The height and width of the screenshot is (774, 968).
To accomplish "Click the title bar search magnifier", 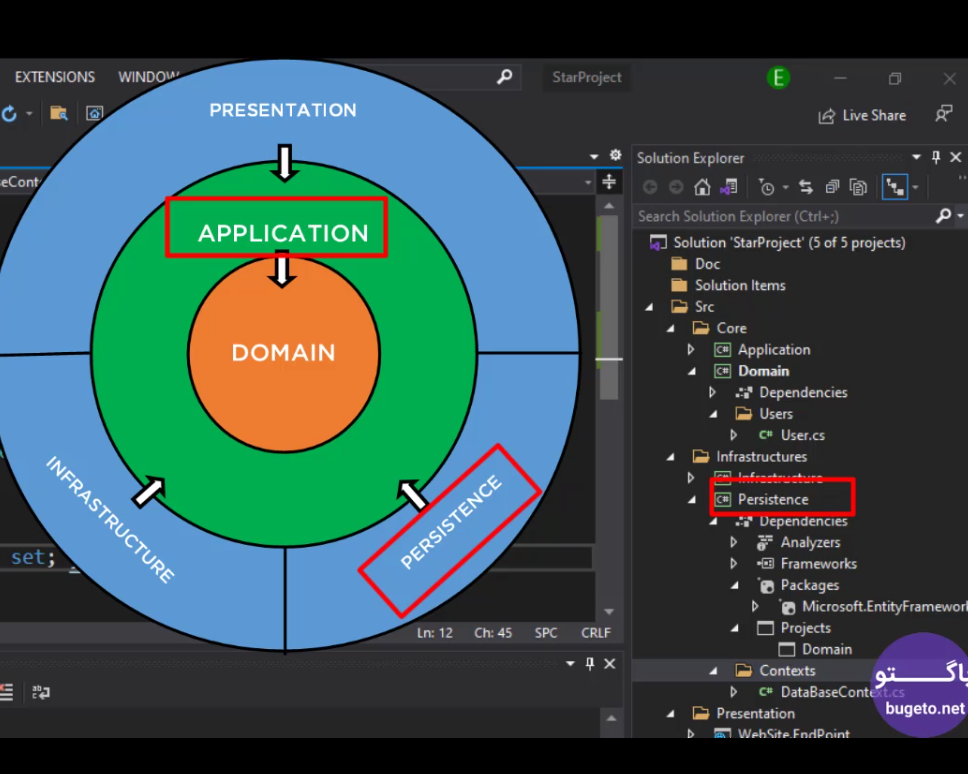I will coord(504,77).
